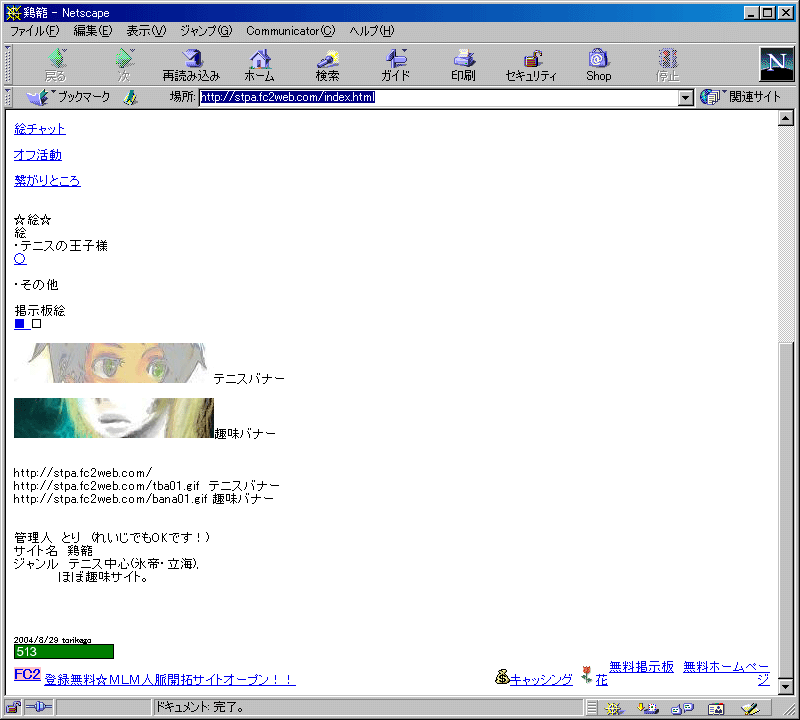This screenshot has width=800, height=720.
Task: Print the page with 印刷
Action: coord(463,65)
